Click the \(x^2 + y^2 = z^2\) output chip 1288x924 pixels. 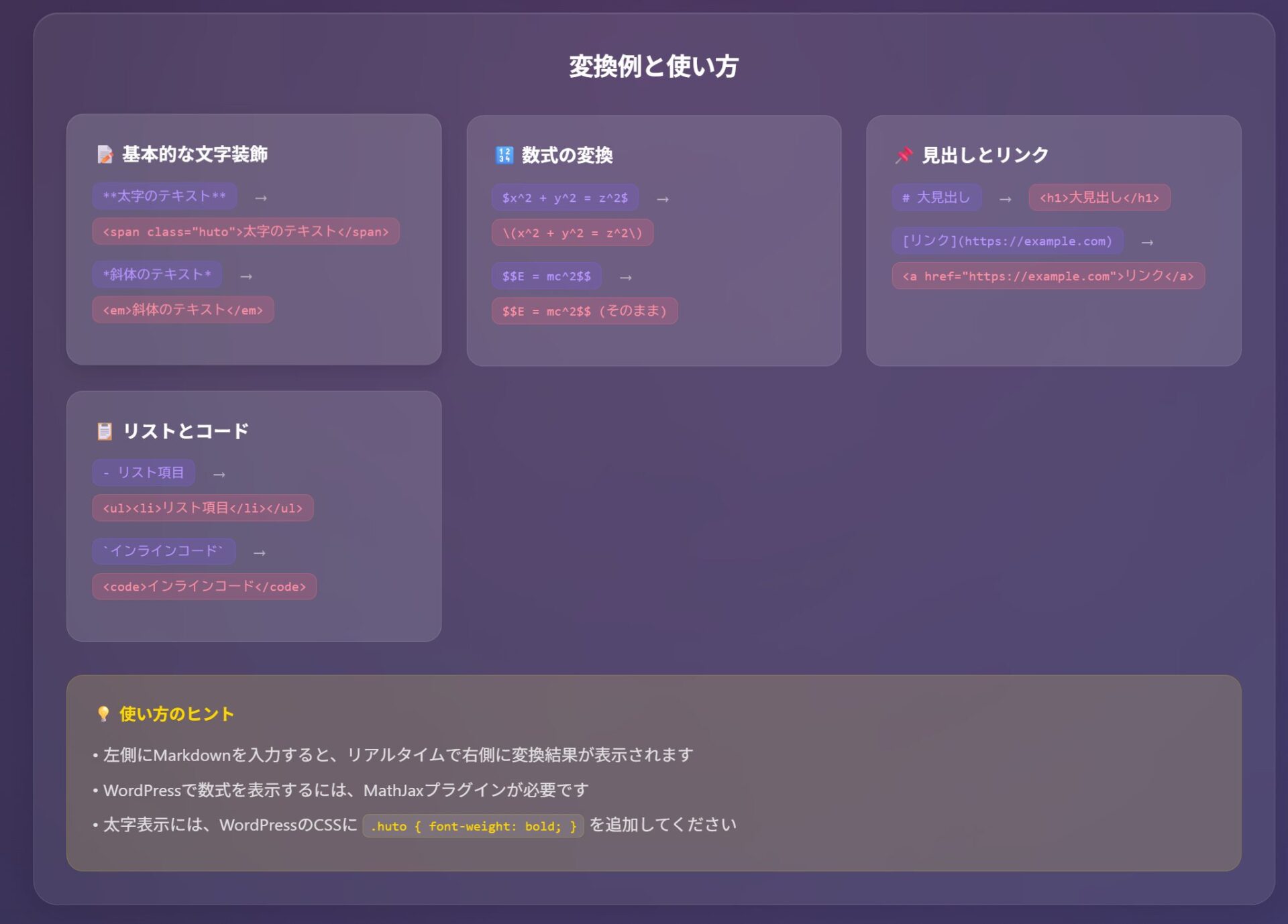coord(572,233)
